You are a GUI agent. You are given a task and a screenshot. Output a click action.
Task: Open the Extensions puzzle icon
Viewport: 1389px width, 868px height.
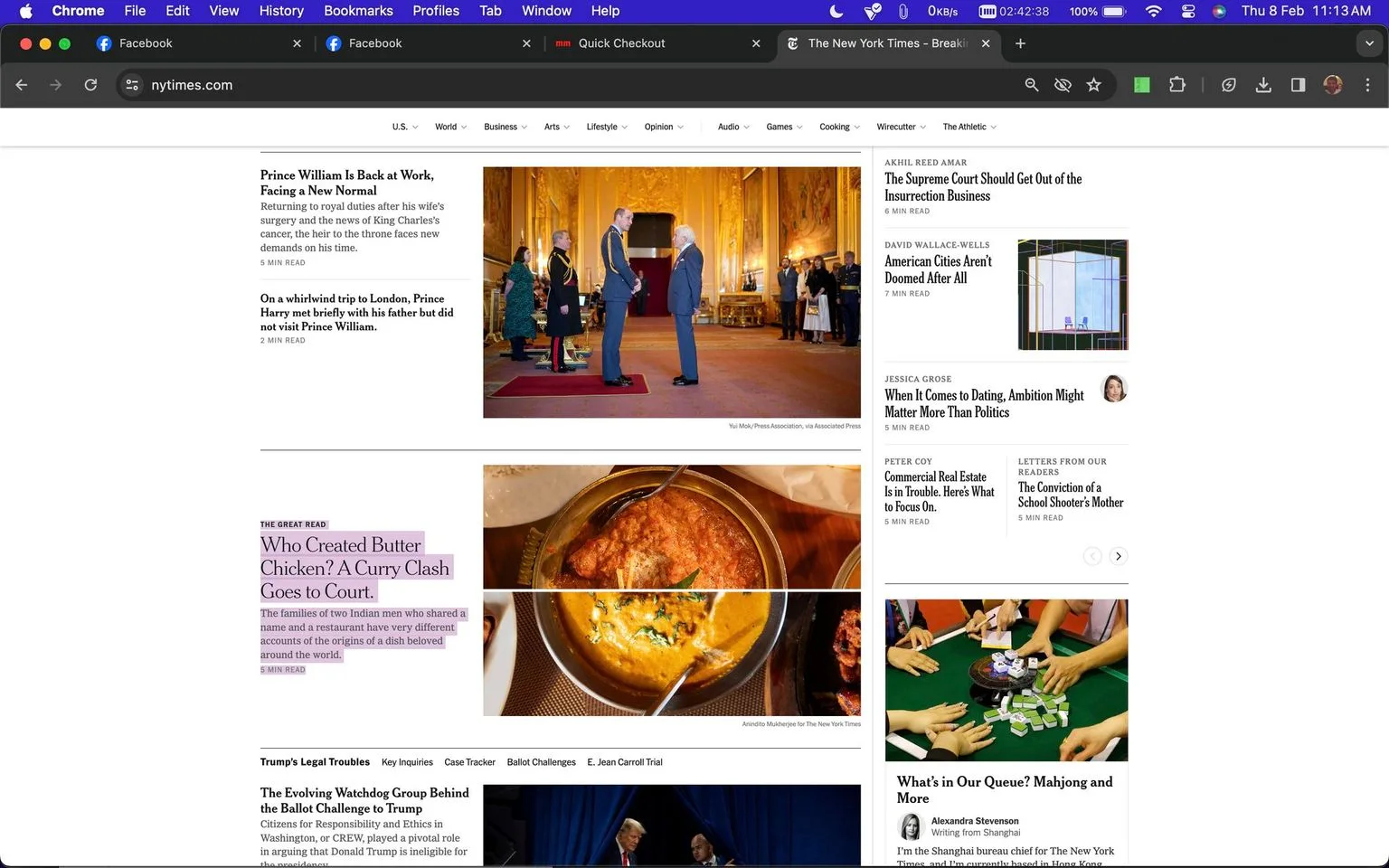[1176, 85]
